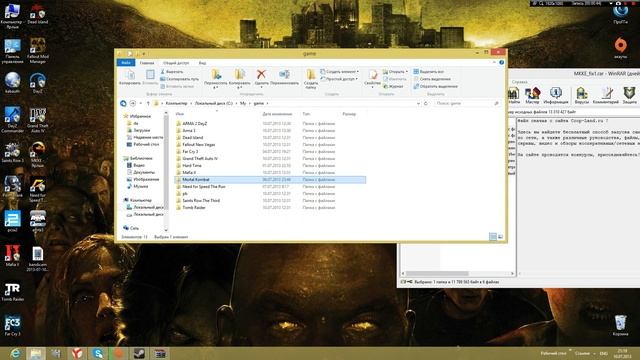The width and height of the screenshot is (640, 360).
Task: Open Libraries (Библиотеки) in the navigation pane
Action: coord(141,158)
